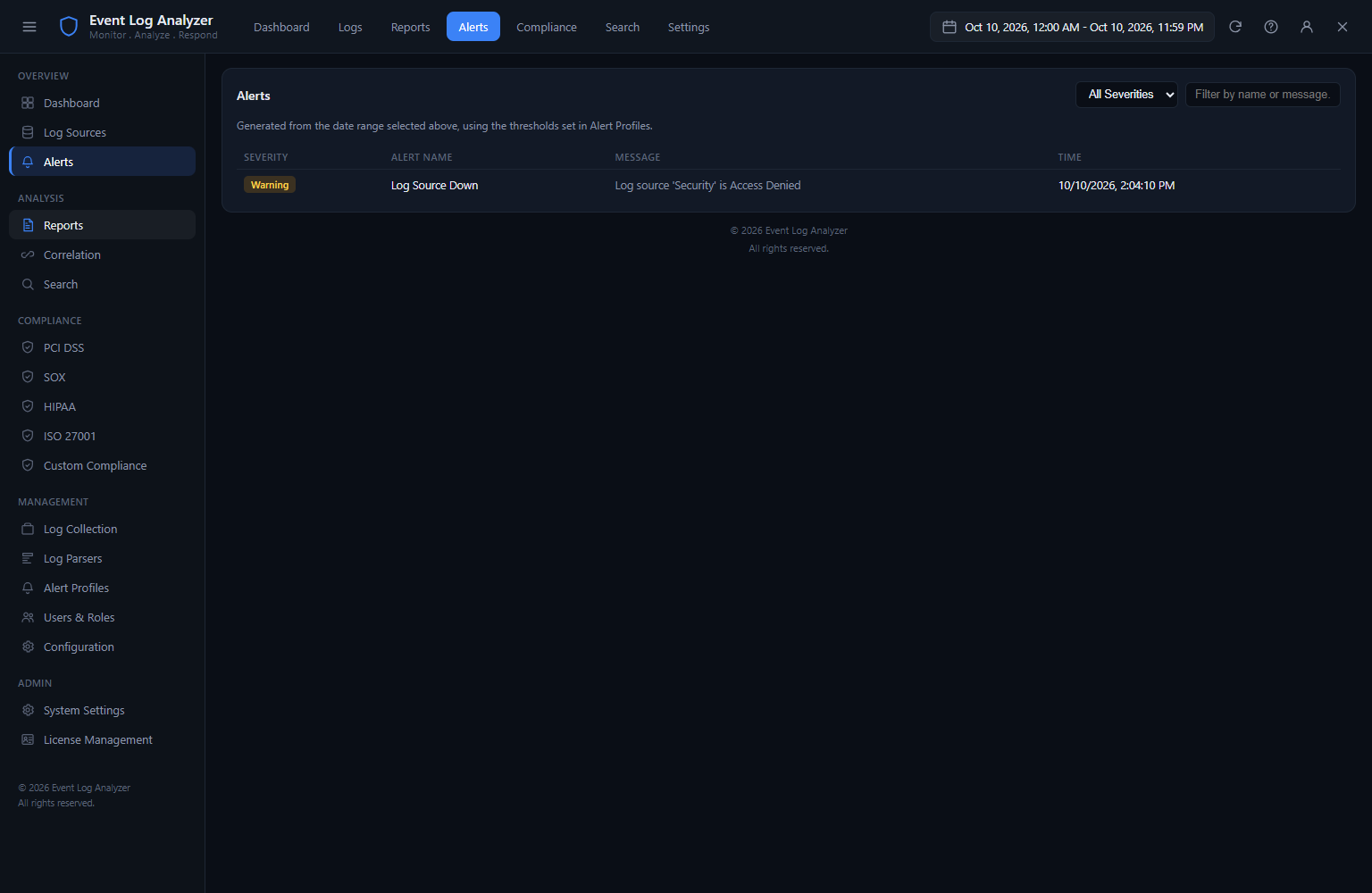Click the Reports document icon in sidebar
Viewport: 1372px width, 893px height.
pyautogui.click(x=28, y=225)
